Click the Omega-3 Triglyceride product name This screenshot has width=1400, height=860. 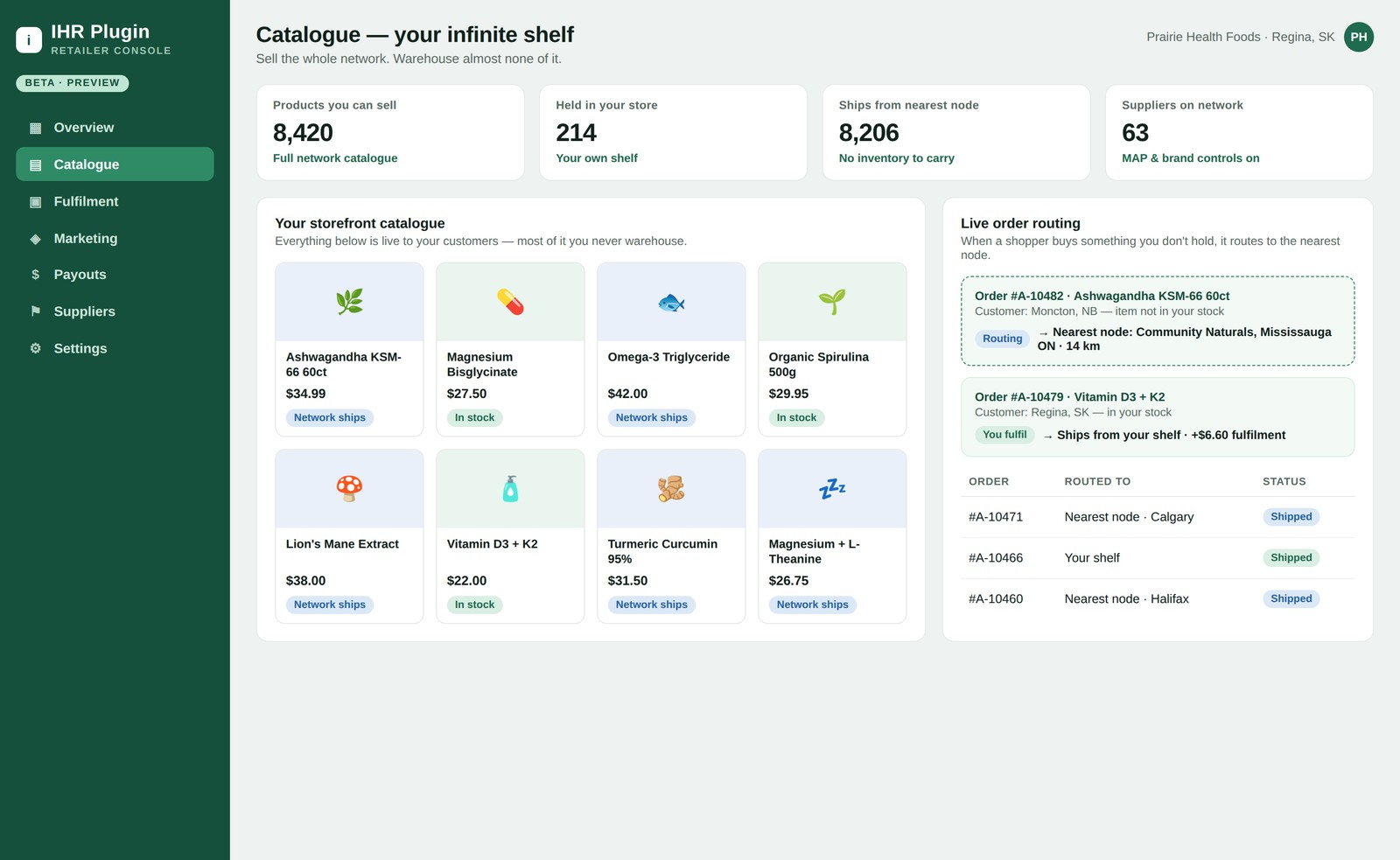click(x=668, y=357)
